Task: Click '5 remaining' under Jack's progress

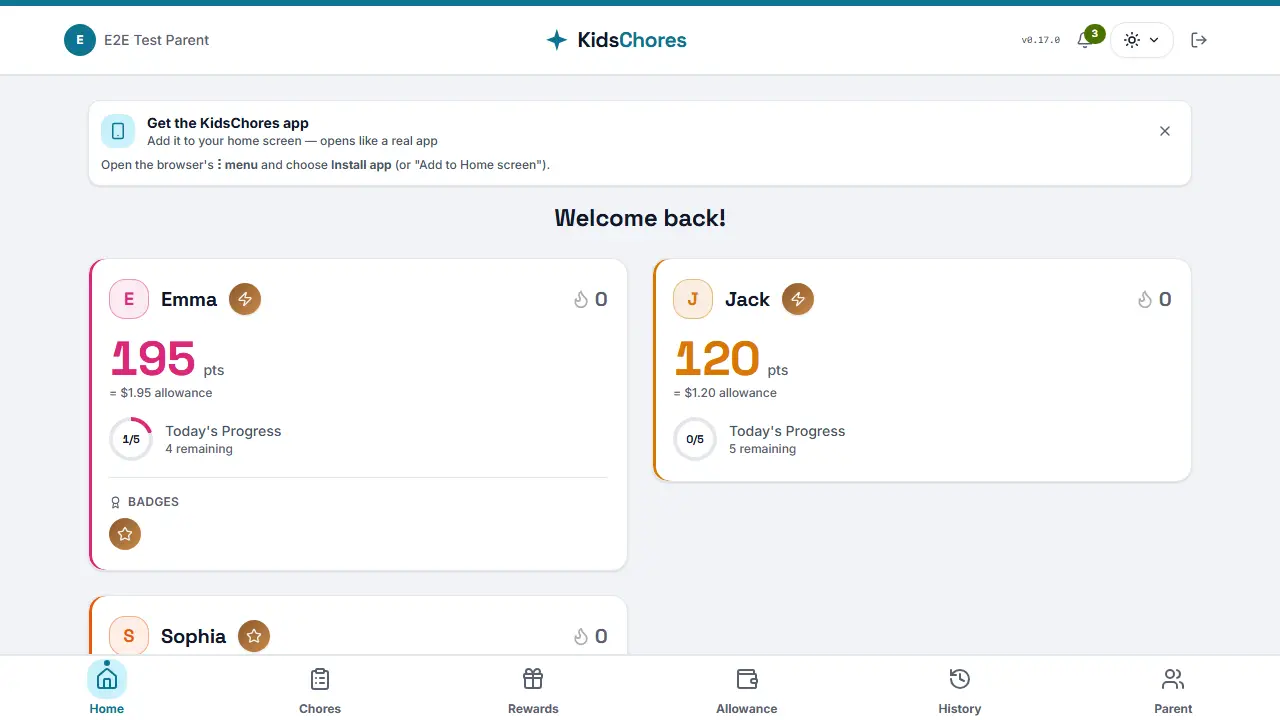Action: (x=763, y=449)
